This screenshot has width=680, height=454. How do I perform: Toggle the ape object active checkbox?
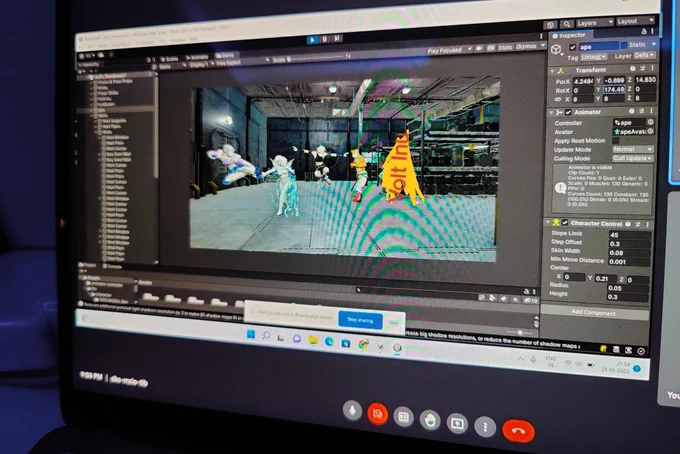pyautogui.click(x=572, y=47)
